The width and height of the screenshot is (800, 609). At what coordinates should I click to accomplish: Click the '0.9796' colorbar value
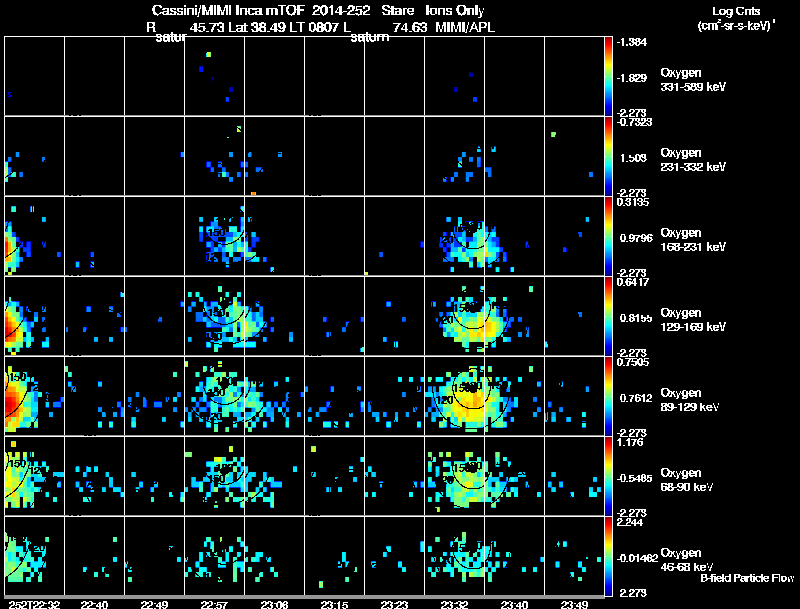[636, 238]
